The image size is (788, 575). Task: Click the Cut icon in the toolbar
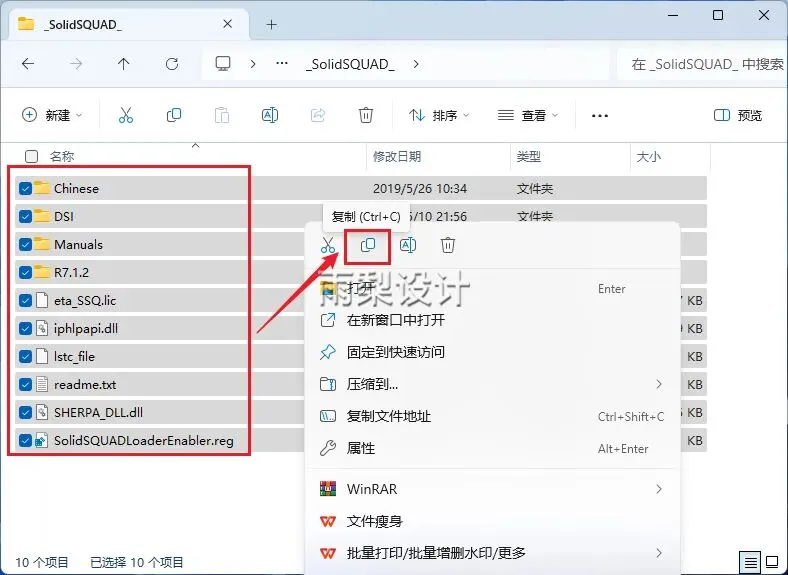[x=126, y=115]
